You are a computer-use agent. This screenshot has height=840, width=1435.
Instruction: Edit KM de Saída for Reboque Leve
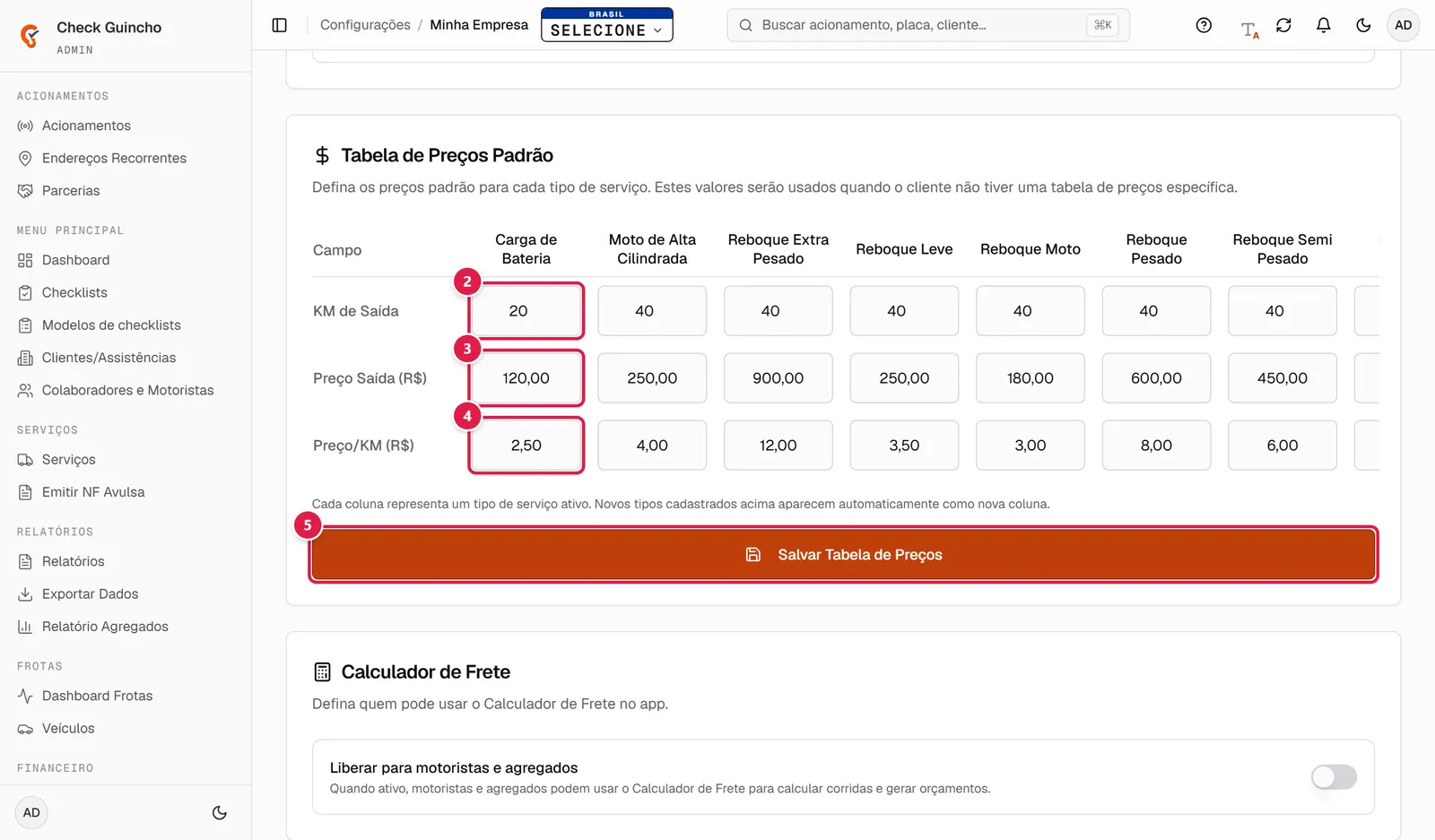pos(904,311)
